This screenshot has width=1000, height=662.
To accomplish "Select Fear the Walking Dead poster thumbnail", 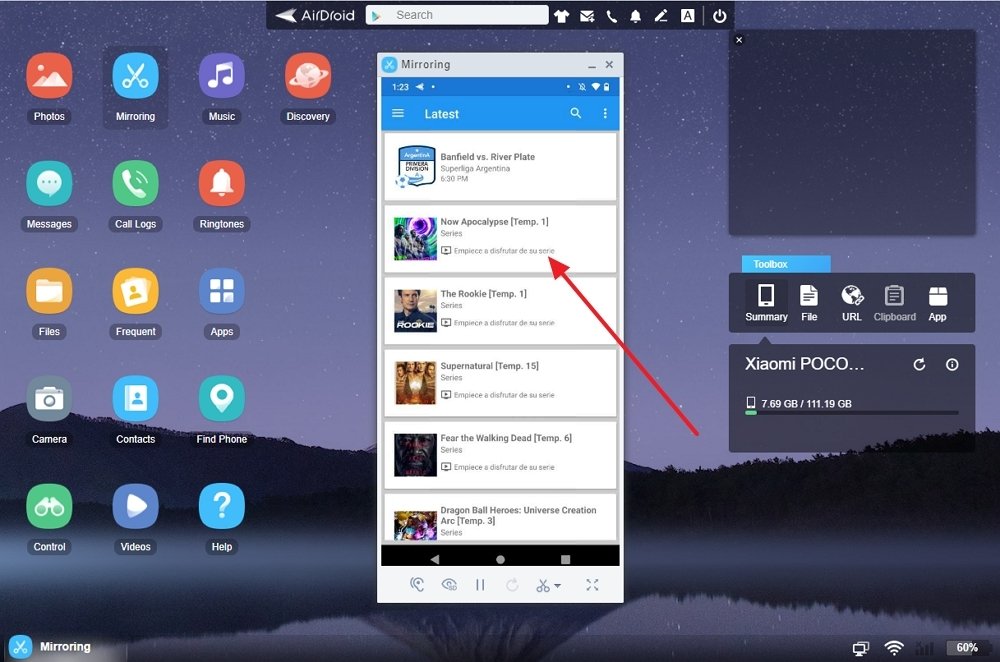I will pyautogui.click(x=415, y=455).
